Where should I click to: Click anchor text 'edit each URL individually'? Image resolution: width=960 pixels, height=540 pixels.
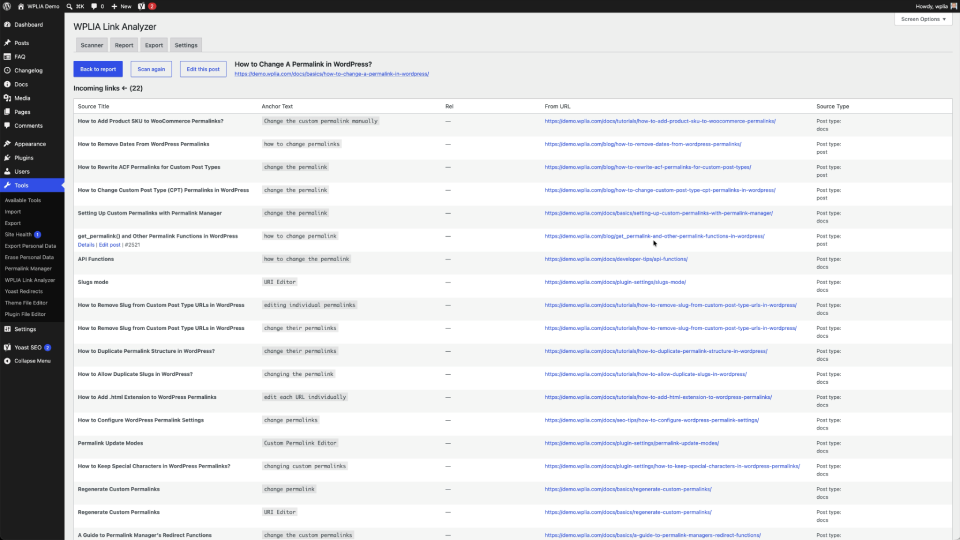click(x=305, y=397)
